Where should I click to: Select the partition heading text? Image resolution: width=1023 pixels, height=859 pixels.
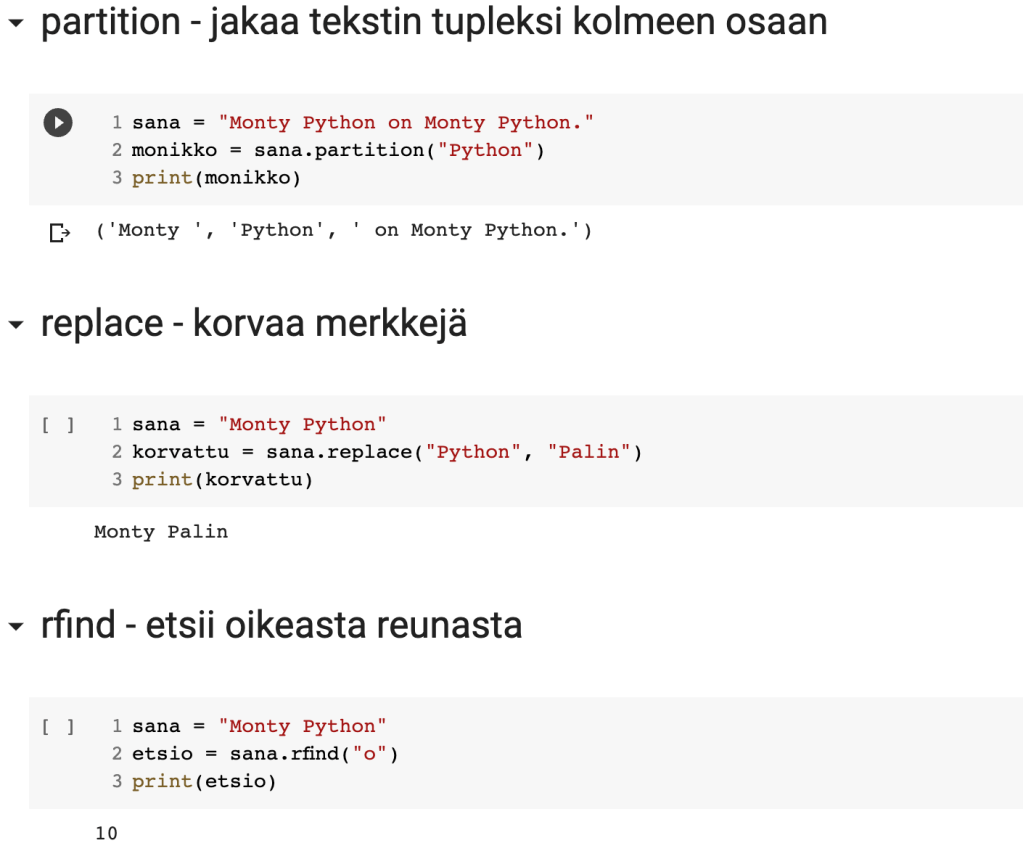coord(433,22)
